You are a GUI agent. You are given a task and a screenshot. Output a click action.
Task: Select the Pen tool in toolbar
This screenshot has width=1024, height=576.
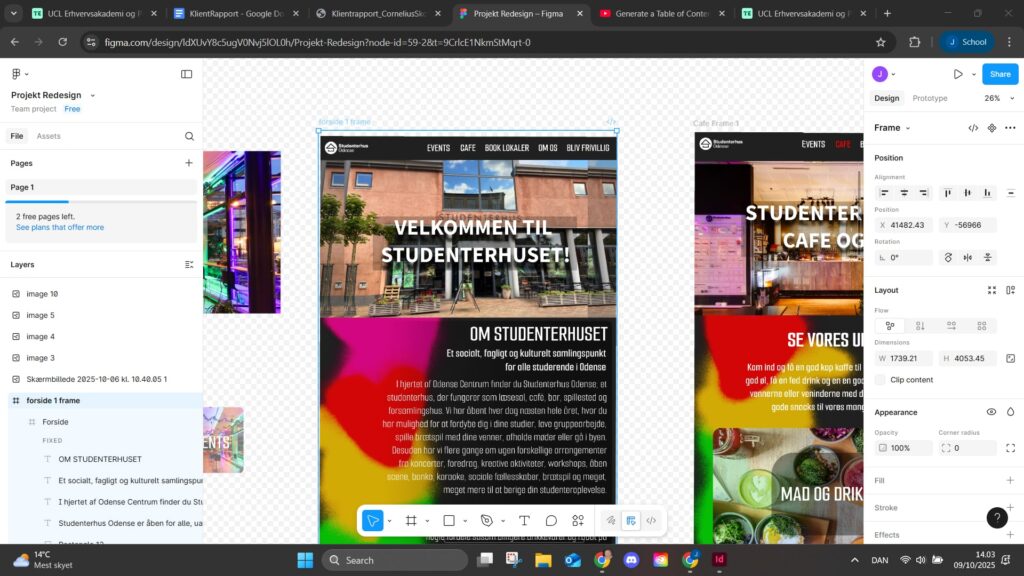coord(487,520)
